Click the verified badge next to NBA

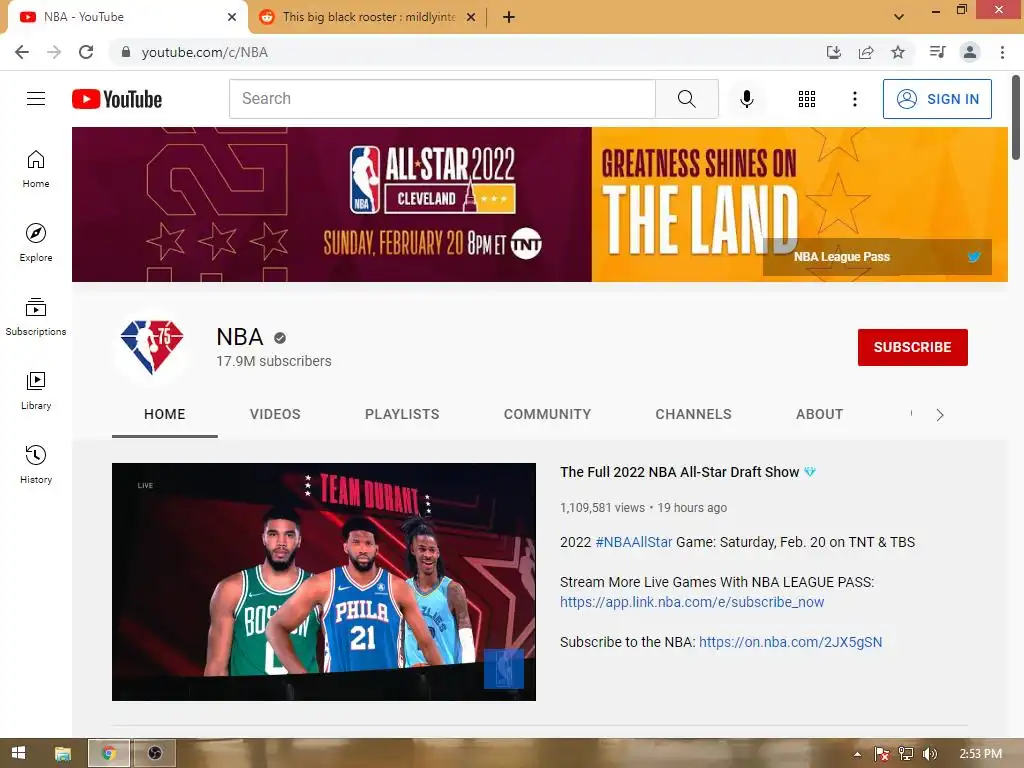click(x=280, y=338)
